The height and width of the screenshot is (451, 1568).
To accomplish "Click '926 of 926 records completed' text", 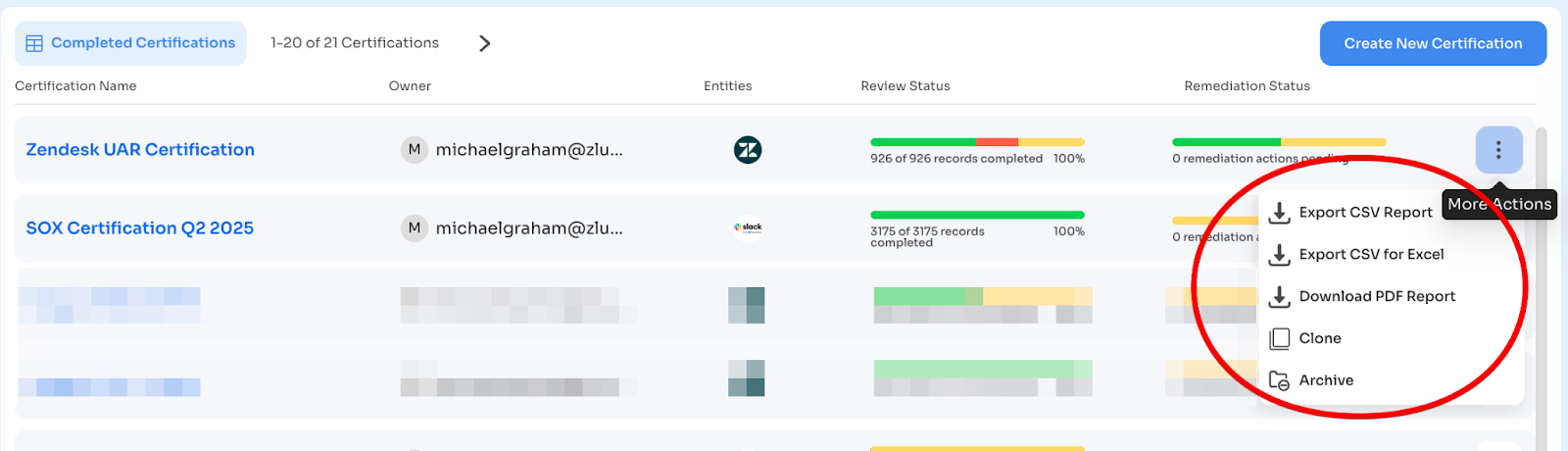I will point(956,159).
